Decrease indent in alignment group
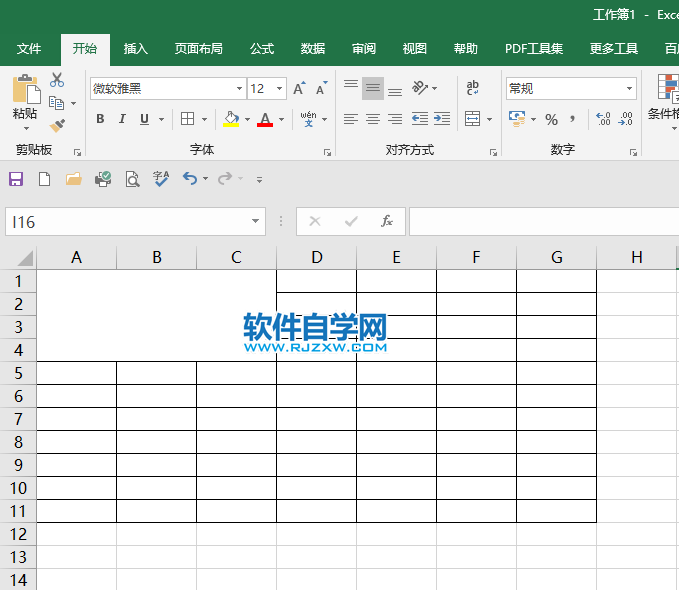 click(420, 119)
